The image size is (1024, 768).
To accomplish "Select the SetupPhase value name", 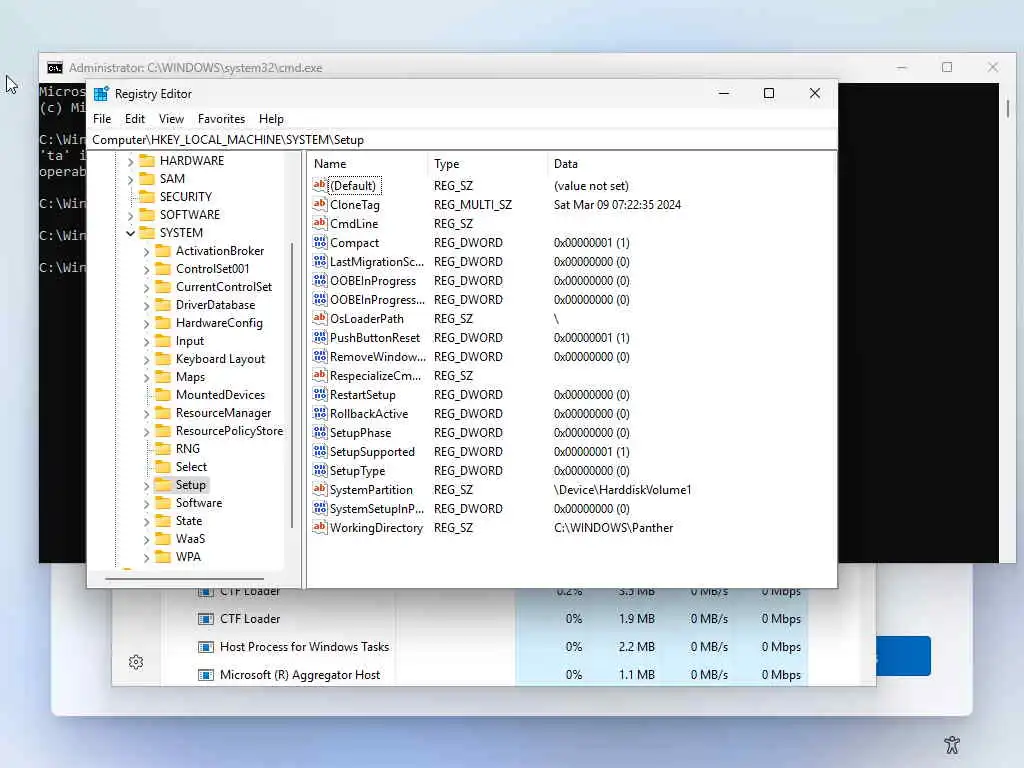I will click(360, 432).
